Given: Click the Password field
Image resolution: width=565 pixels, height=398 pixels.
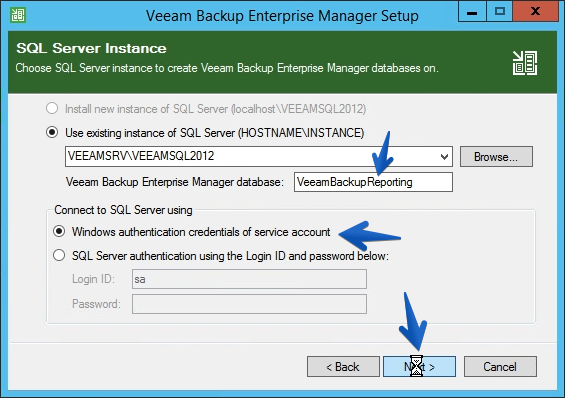Looking at the screenshot, I should [249, 304].
